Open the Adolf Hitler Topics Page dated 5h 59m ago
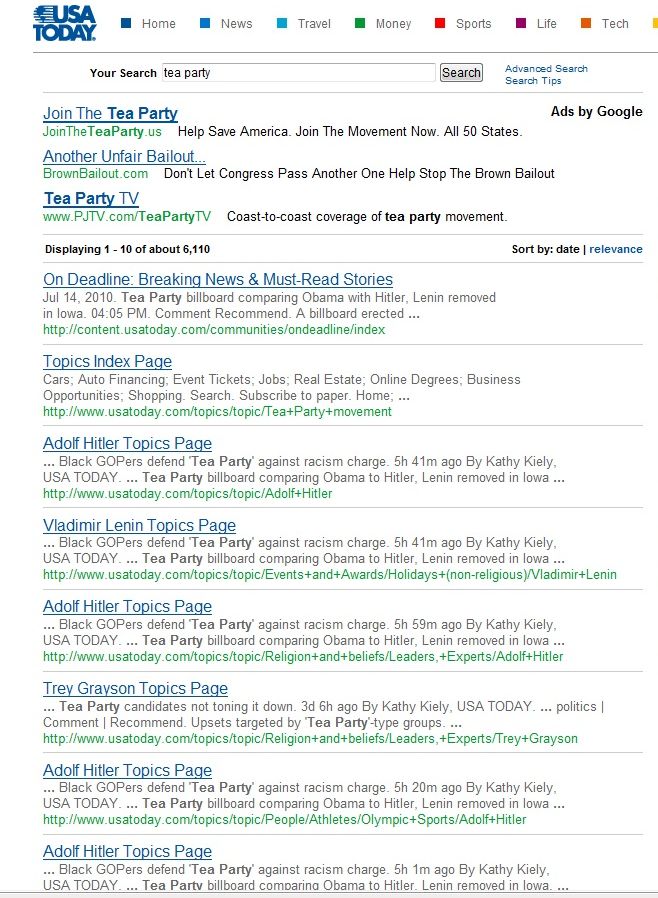658x898 pixels. point(128,606)
